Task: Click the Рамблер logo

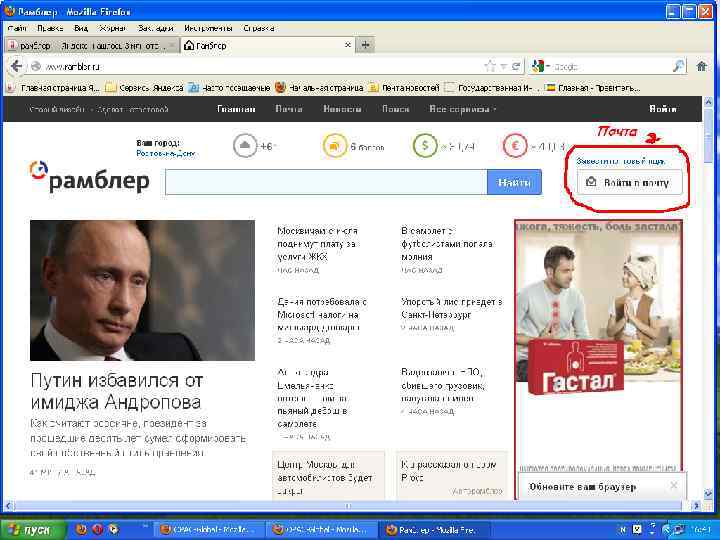Action: (x=90, y=177)
